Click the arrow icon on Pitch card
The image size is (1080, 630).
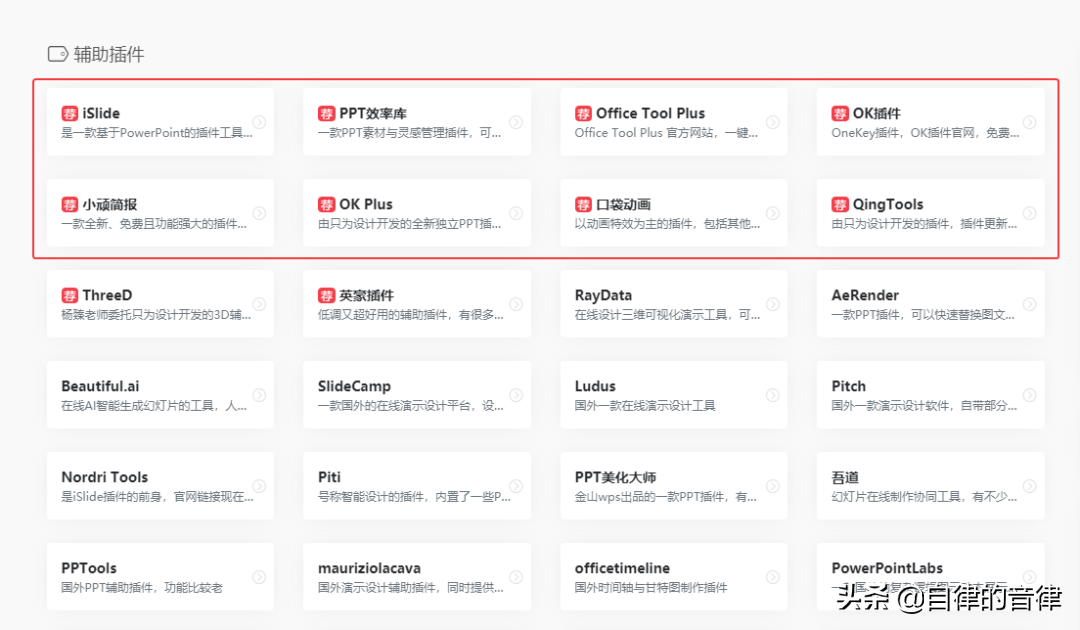coord(1030,395)
